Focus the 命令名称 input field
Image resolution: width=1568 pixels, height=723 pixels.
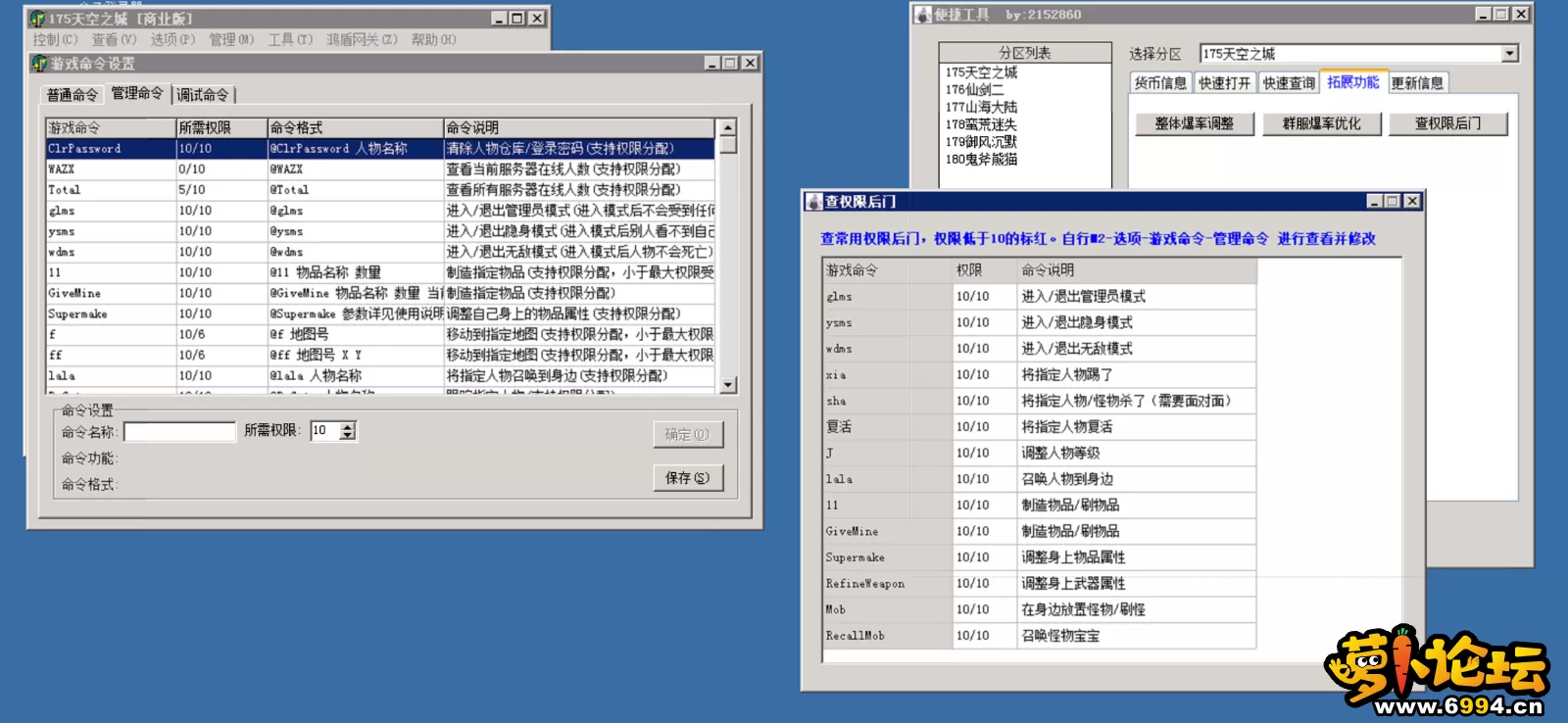[x=179, y=431]
